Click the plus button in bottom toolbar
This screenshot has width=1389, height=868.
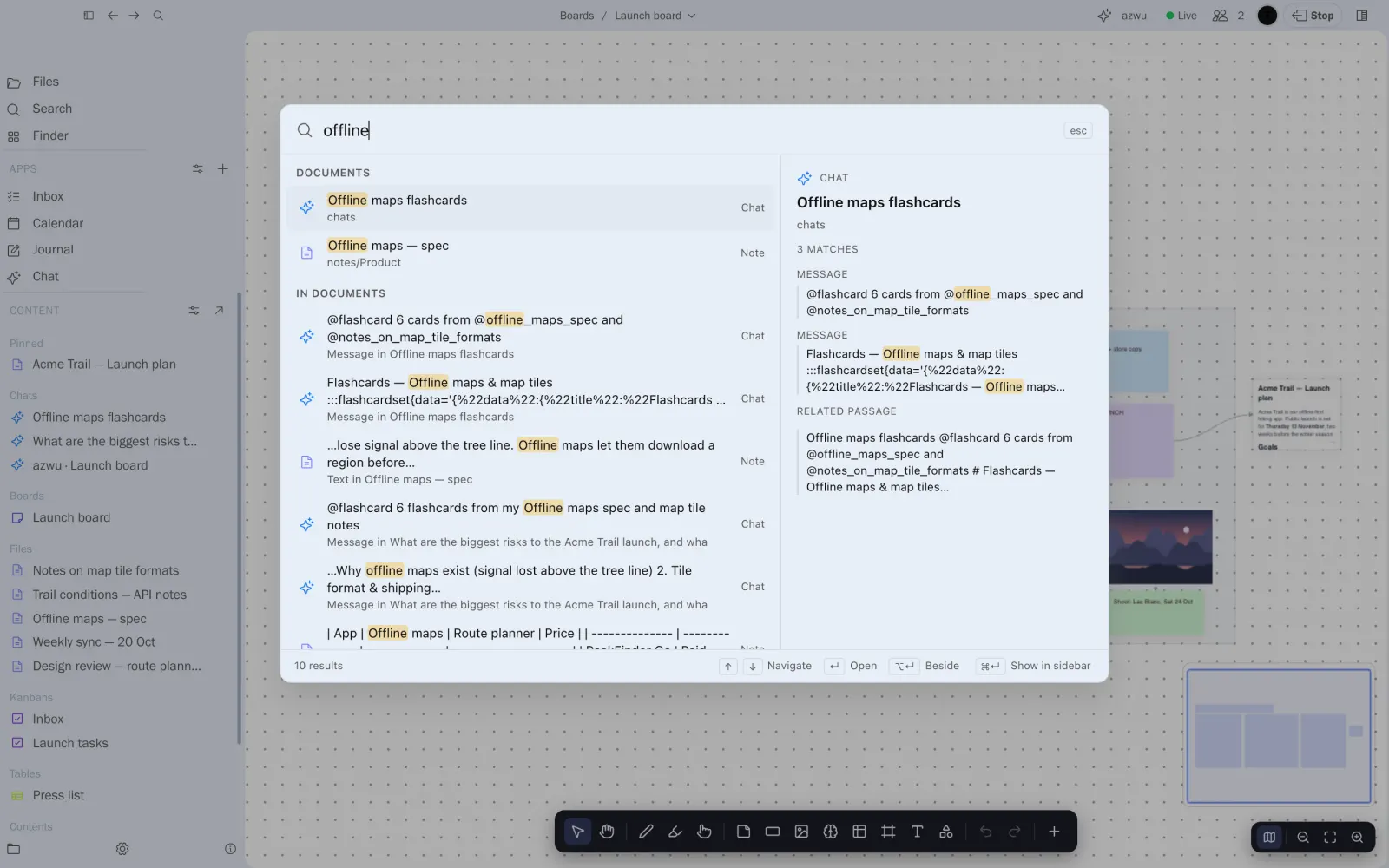1054,832
